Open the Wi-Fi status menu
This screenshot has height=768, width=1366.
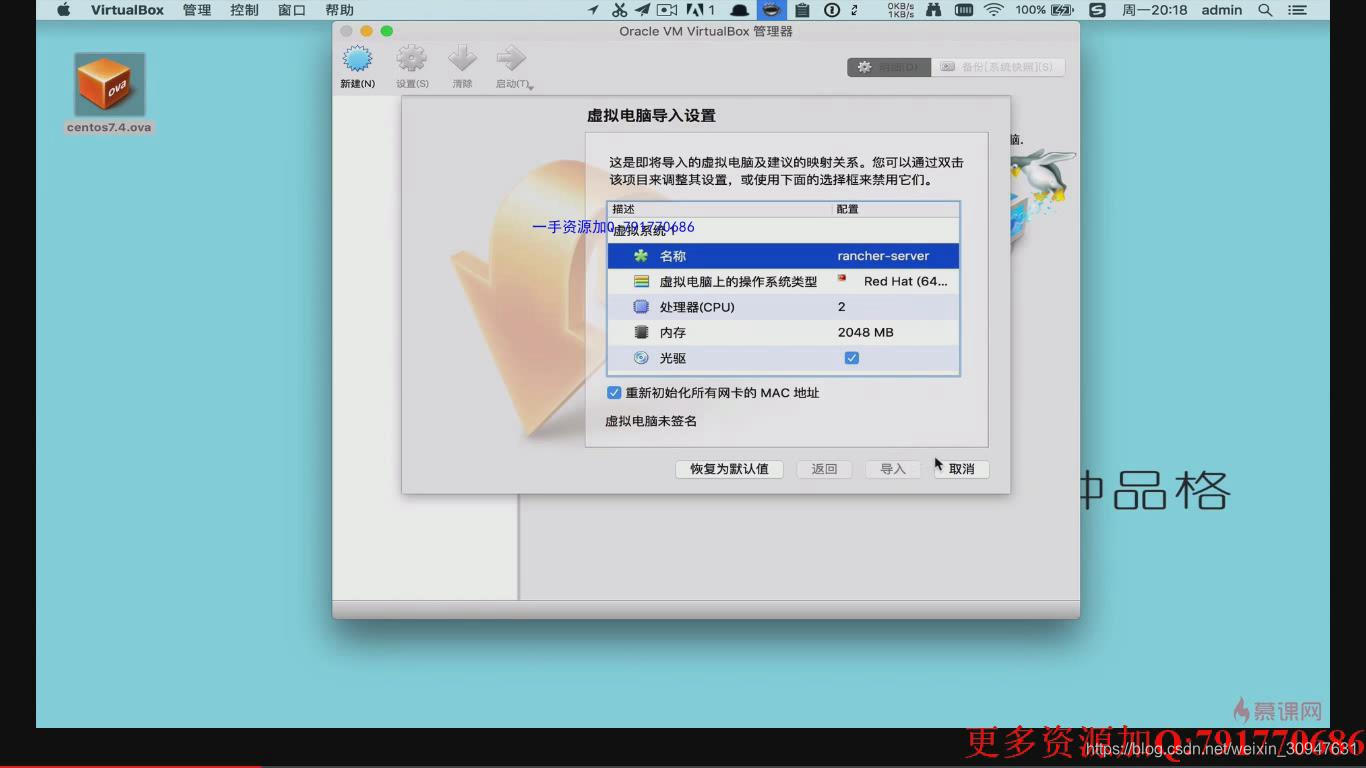(x=993, y=10)
